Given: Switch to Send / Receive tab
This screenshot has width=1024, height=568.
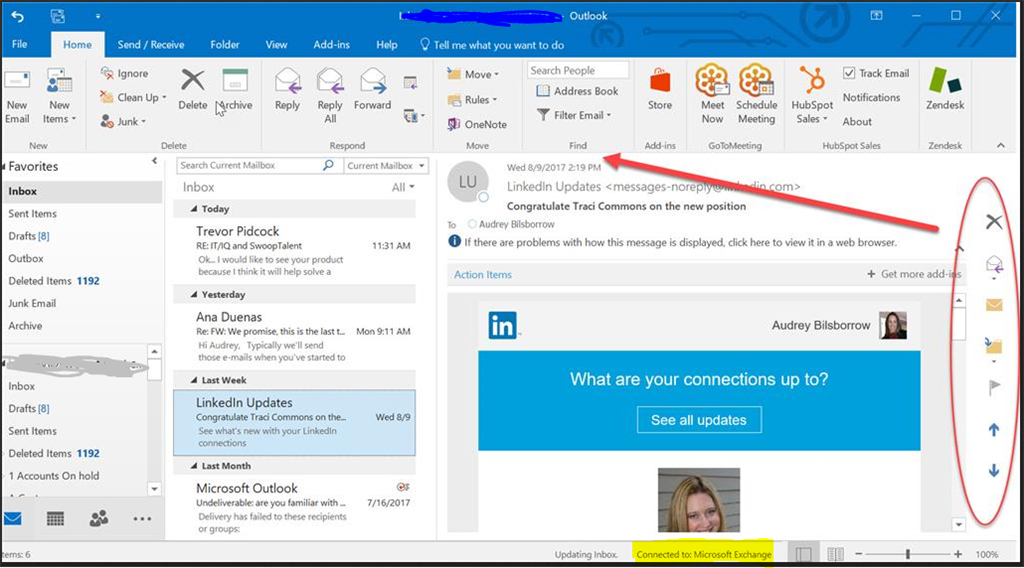Looking at the screenshot, I should pos(151,44).
